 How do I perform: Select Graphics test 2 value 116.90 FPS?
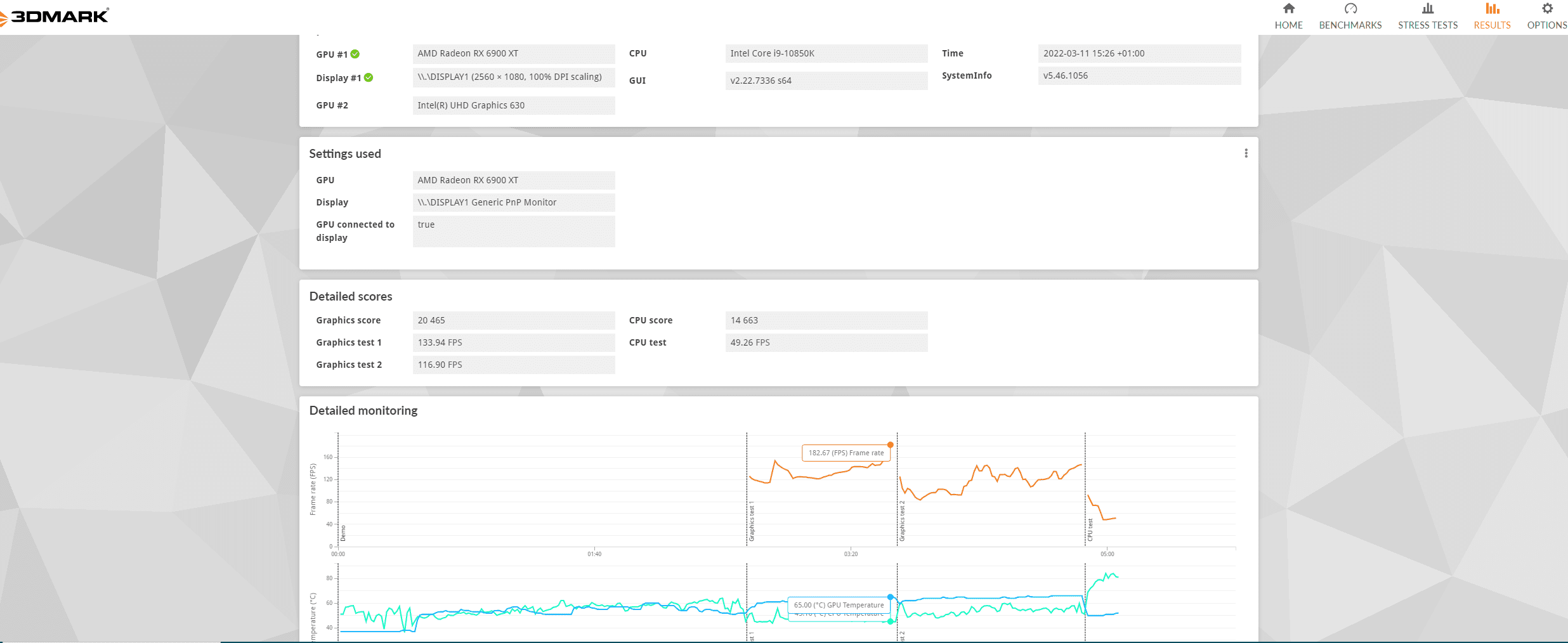[x=514, y=365]
